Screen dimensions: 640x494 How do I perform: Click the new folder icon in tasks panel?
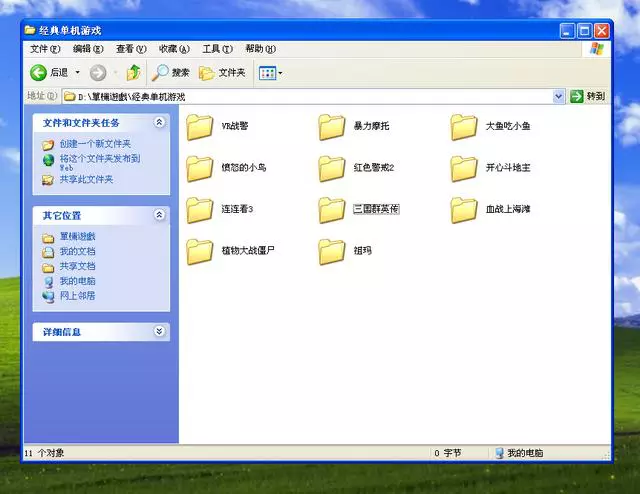48,145
